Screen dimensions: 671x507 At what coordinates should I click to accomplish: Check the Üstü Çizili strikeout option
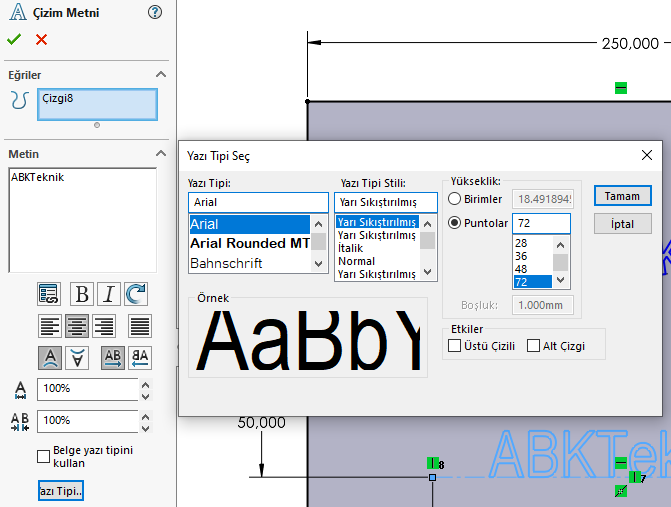coord(455,346)
